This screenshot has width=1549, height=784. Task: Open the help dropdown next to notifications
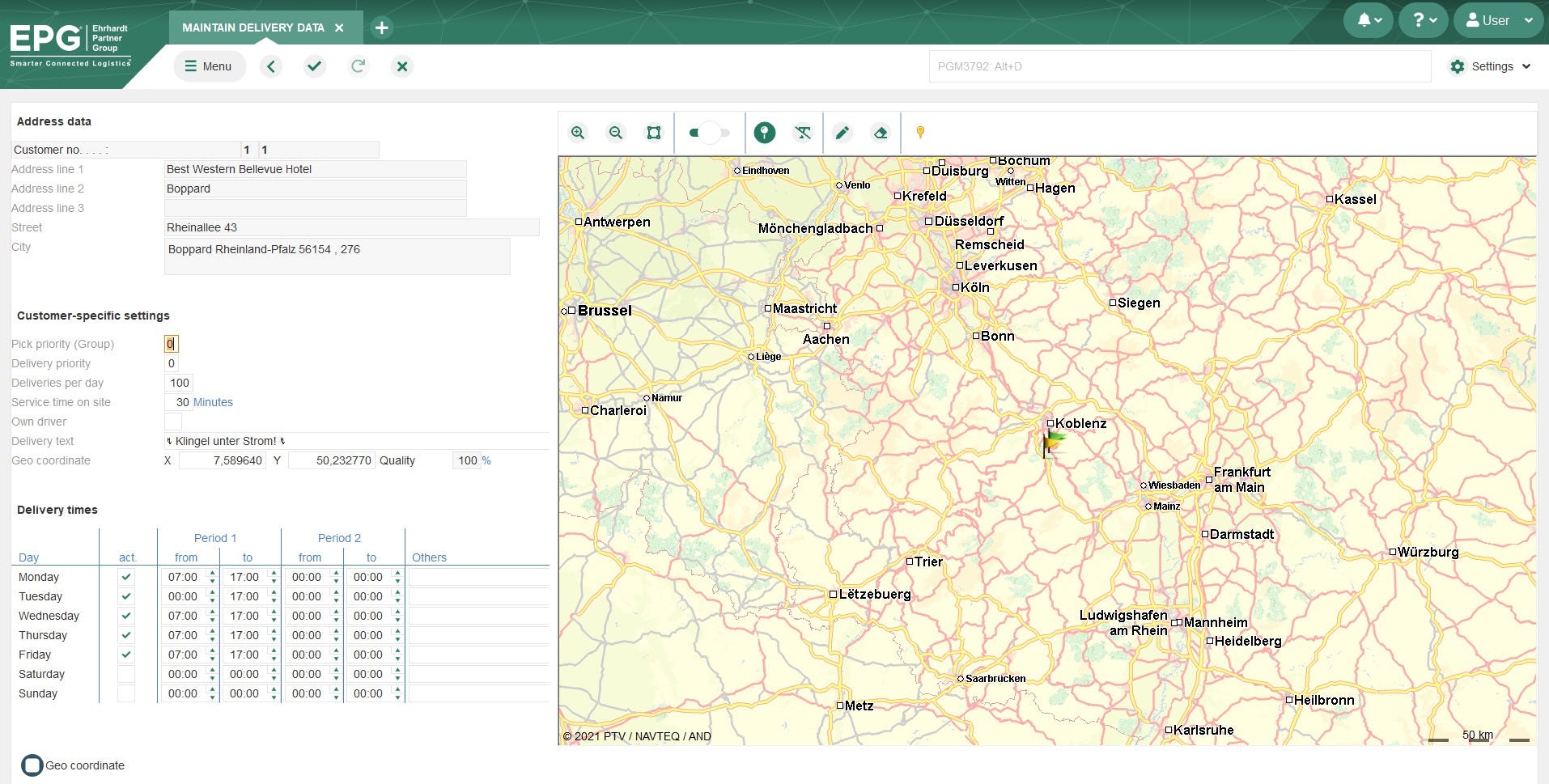point(1422,20)
